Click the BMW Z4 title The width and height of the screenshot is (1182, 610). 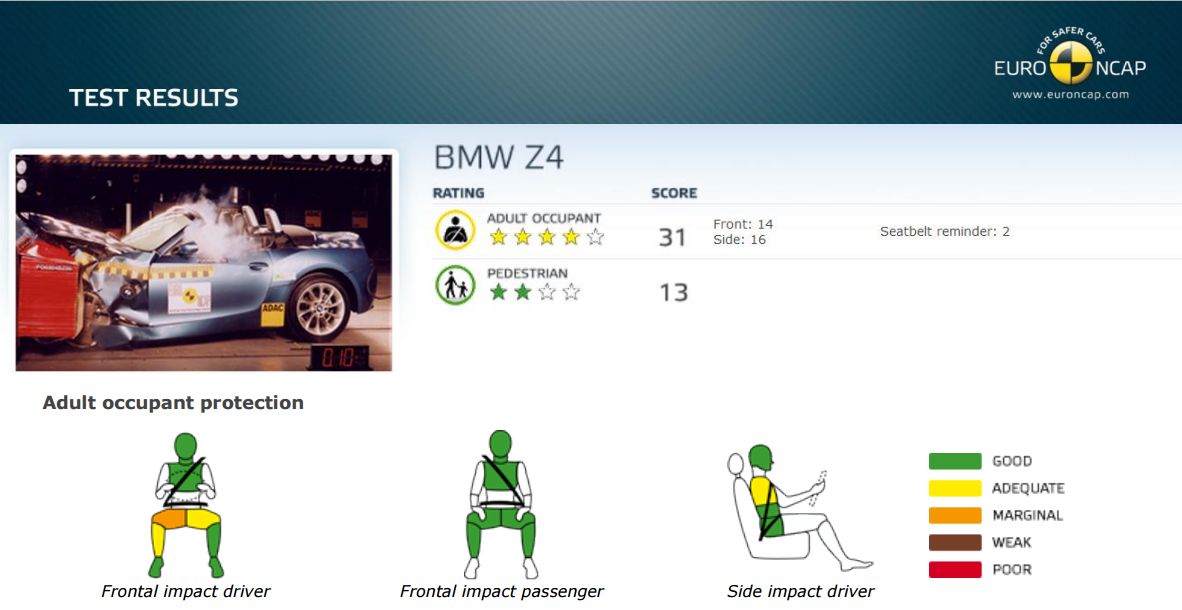coord(499,158)
